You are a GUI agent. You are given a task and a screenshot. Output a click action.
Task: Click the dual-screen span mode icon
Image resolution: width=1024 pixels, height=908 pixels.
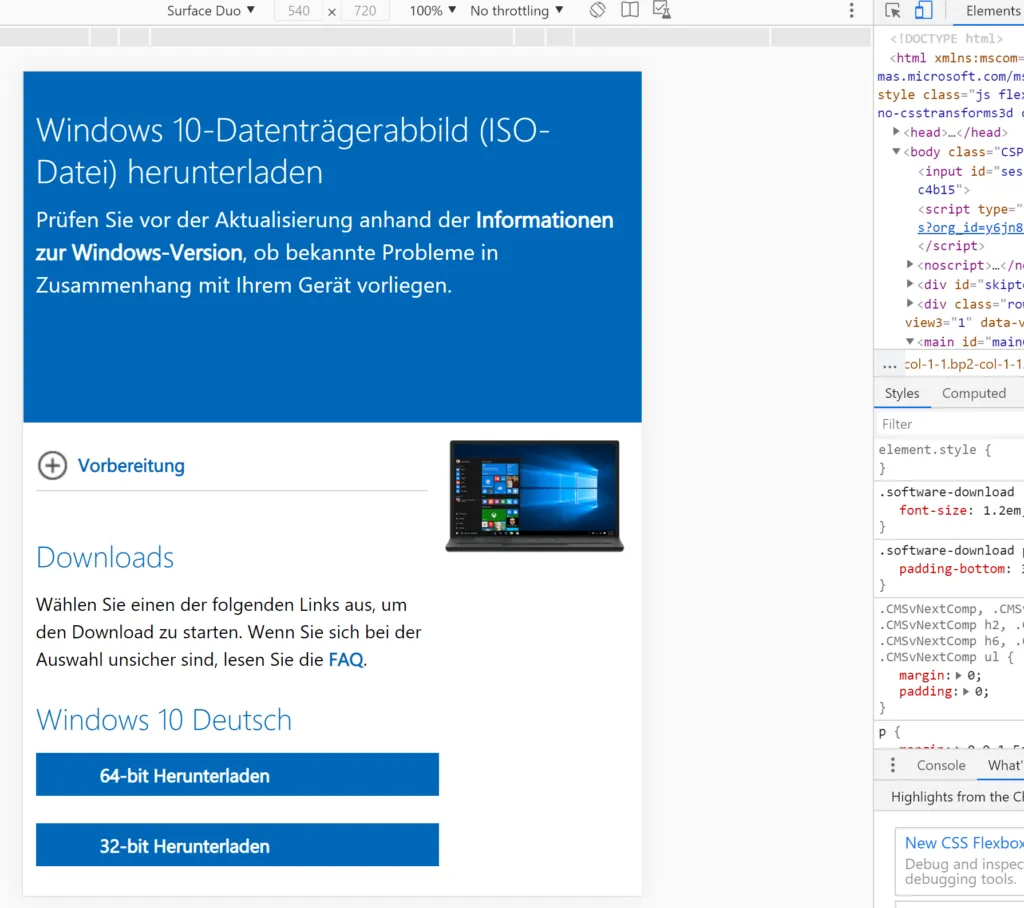pyautogui.click(x=630, y=11)
